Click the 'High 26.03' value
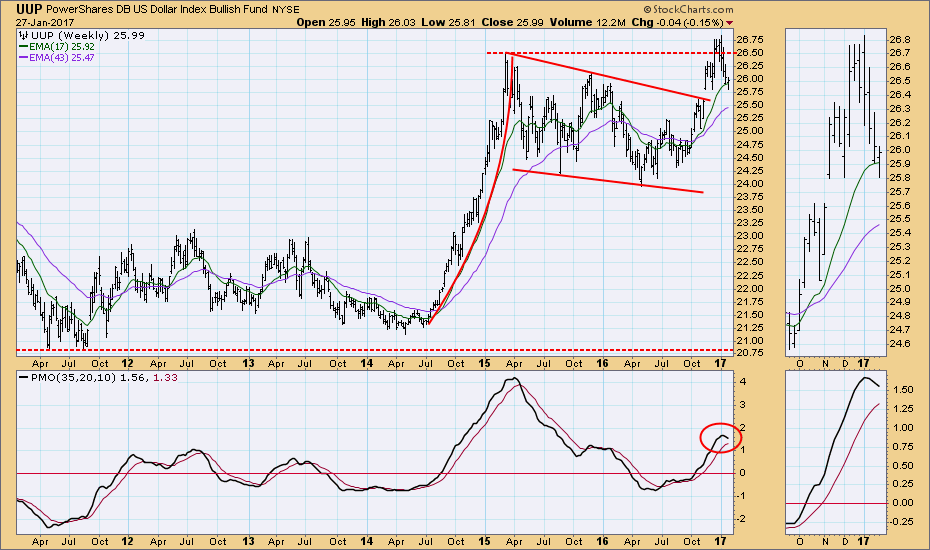The image size is (930, 550). [388, 23]
